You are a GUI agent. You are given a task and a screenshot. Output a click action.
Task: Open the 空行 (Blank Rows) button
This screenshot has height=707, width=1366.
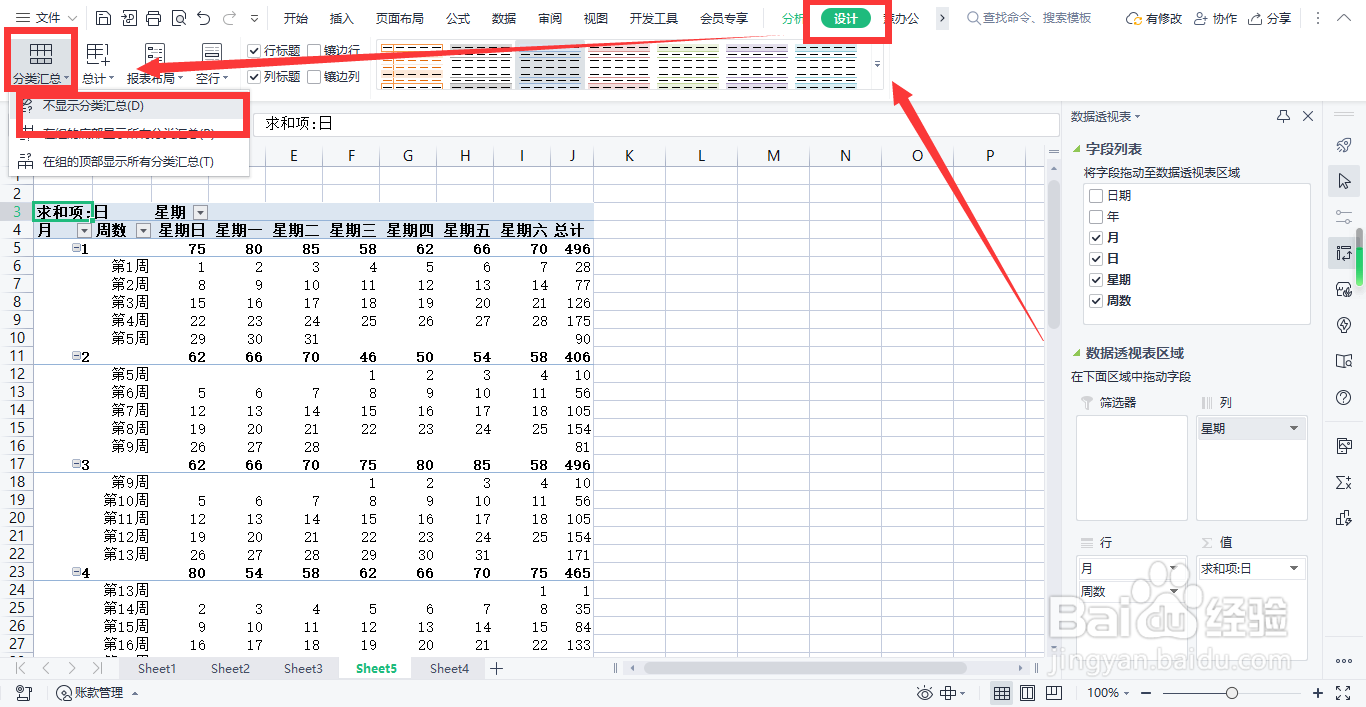coord(212,63)
